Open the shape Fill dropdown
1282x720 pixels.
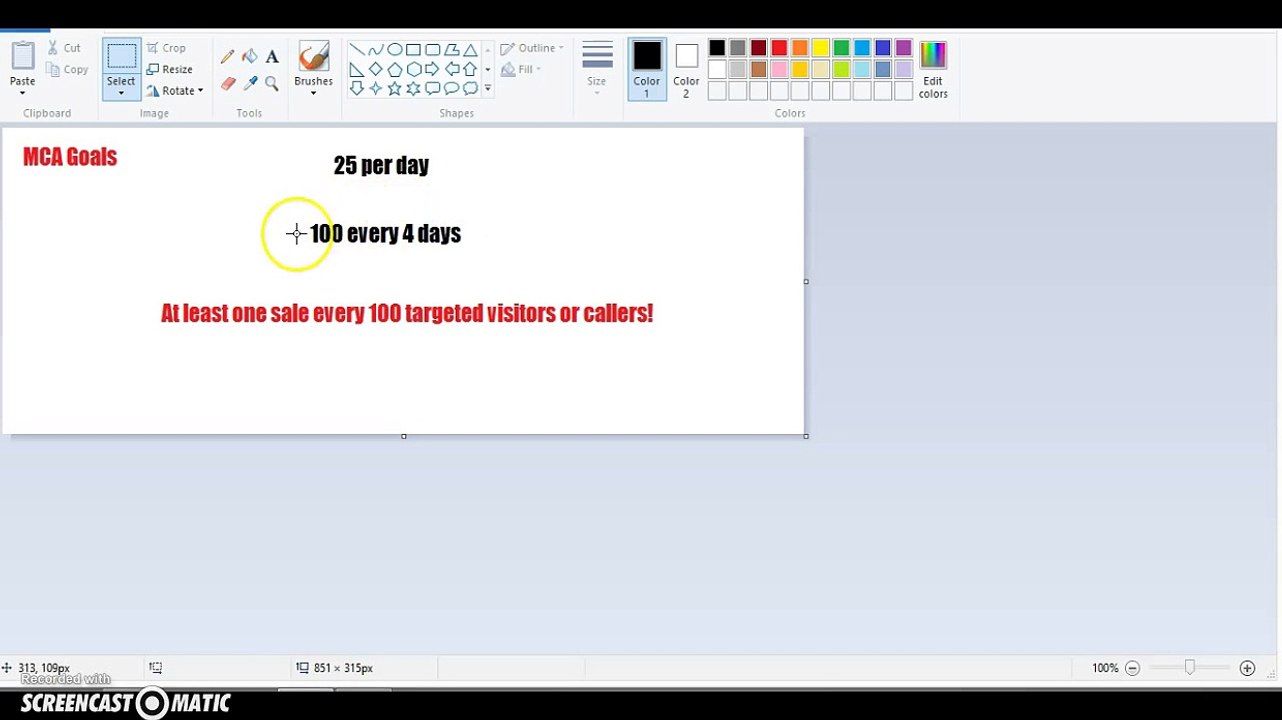click(x=521, y=70)
